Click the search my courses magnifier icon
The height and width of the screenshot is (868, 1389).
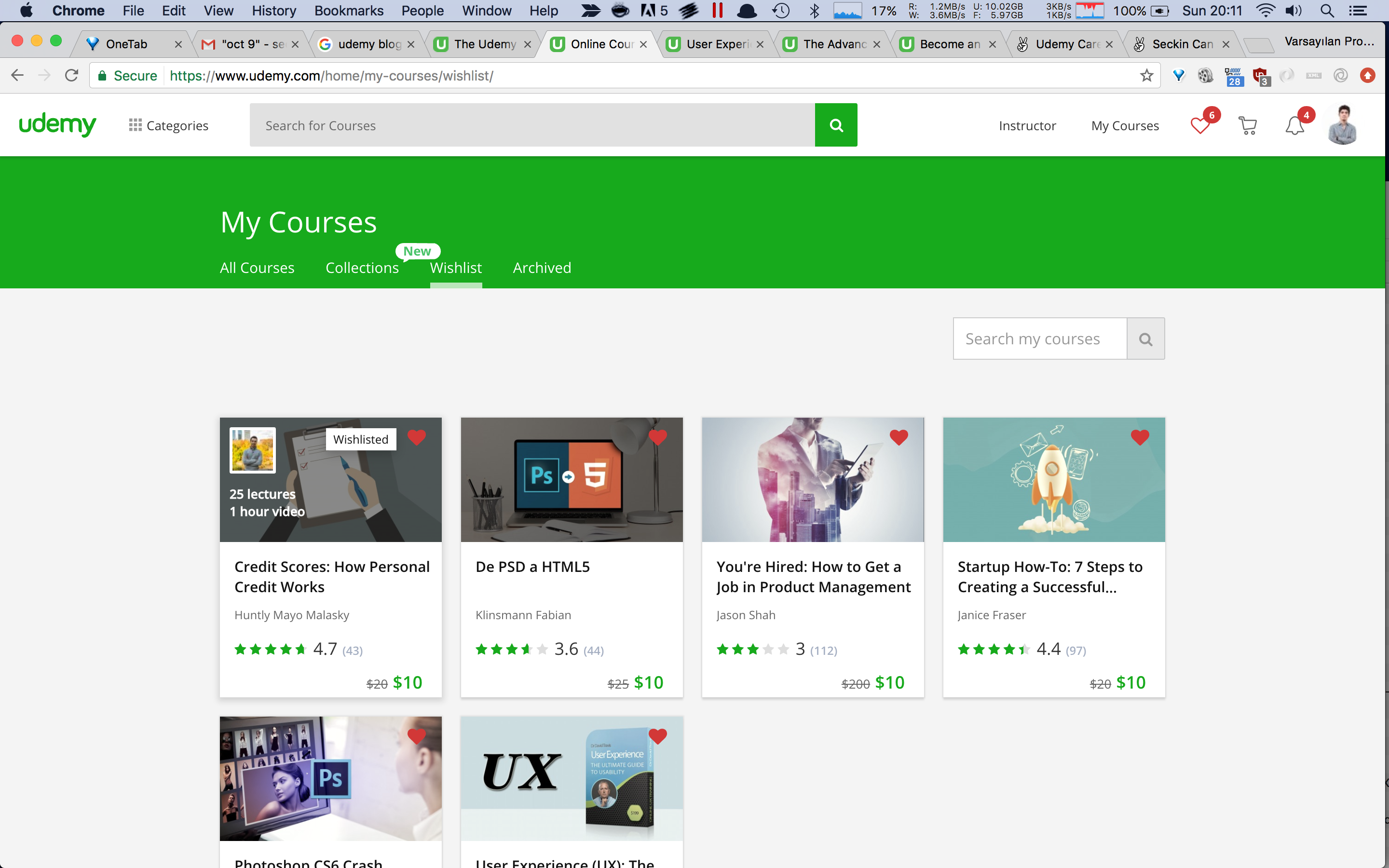tap(1145, 339)
